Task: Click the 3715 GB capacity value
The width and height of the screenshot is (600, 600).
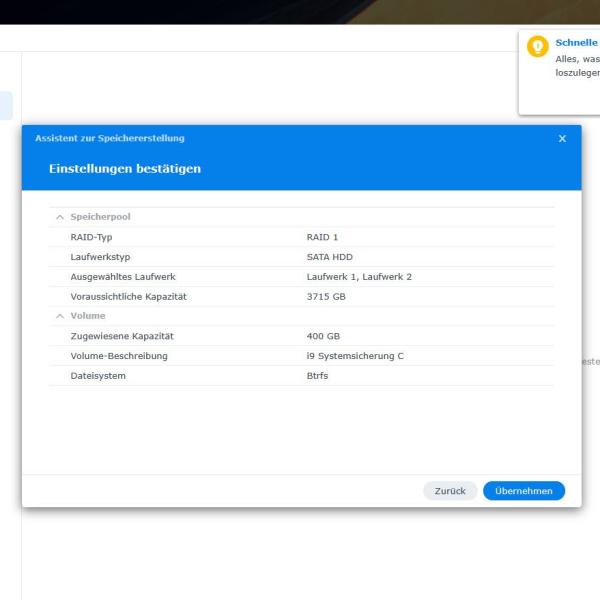Action: point(326,297)
